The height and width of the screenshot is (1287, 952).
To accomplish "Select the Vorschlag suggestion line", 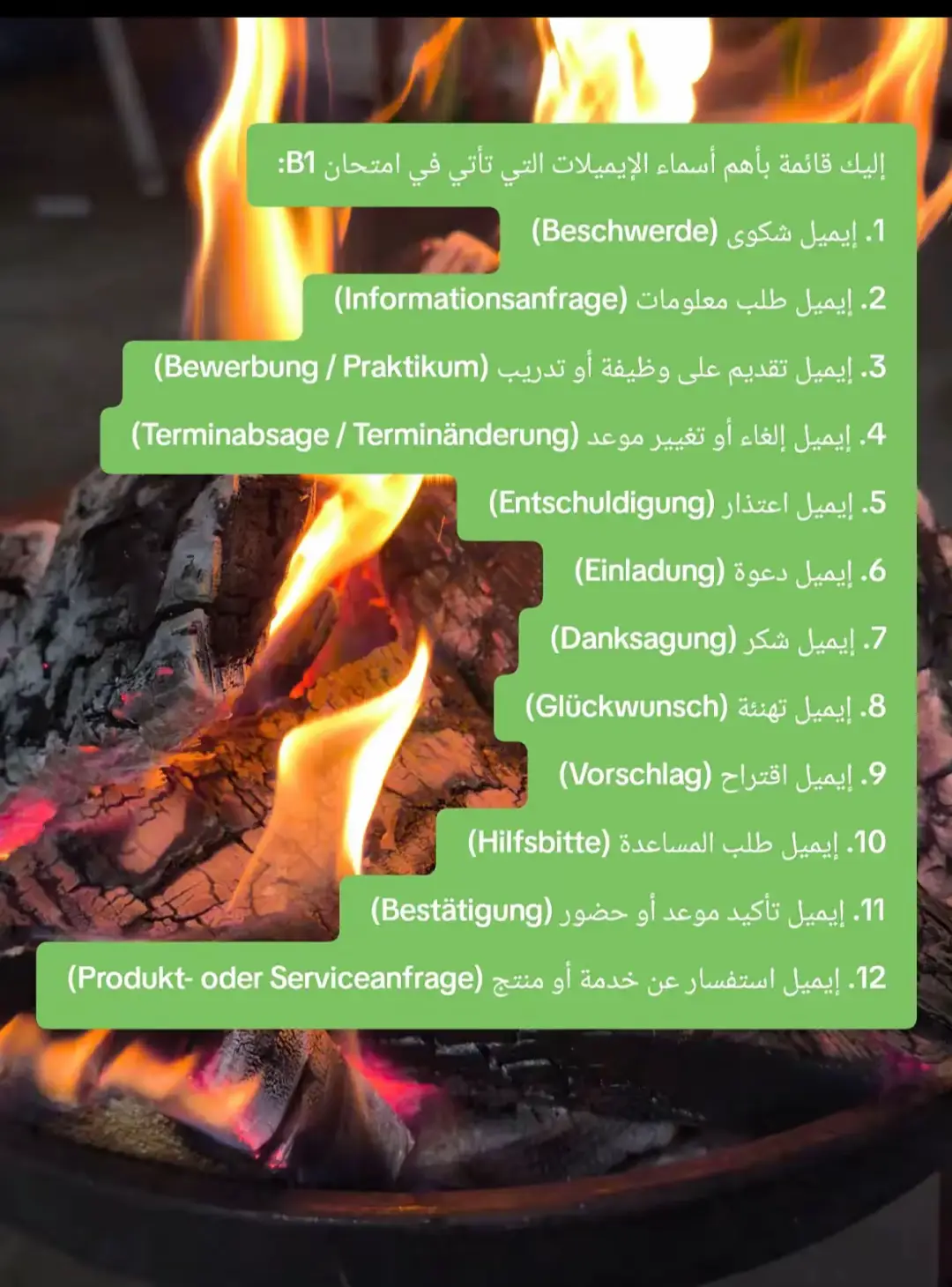I will coord(722,775).
